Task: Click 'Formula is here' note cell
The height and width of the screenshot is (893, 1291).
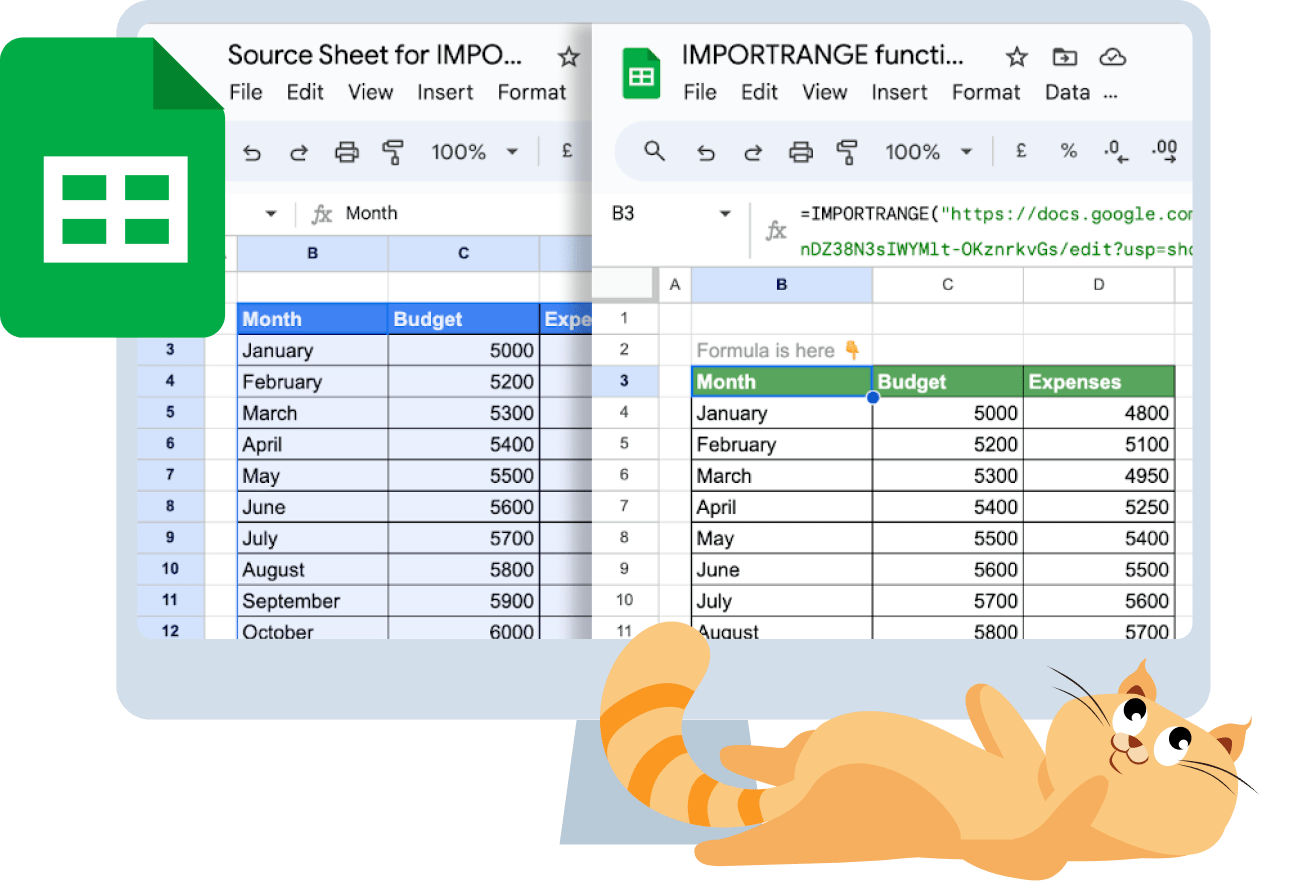Action: (781, 350)
